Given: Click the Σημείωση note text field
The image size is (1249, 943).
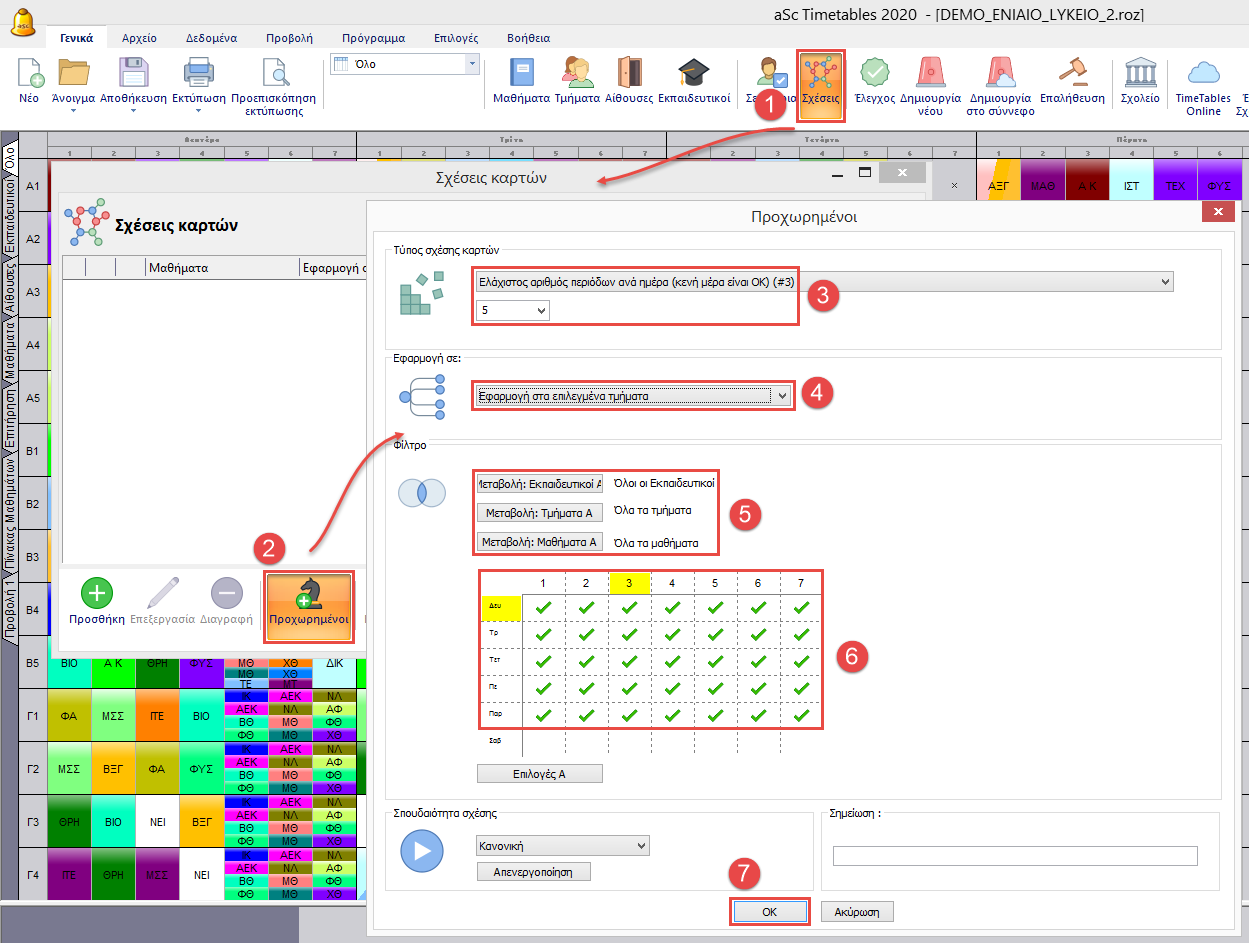Looking at the screenshot, I should point(1014,856).
